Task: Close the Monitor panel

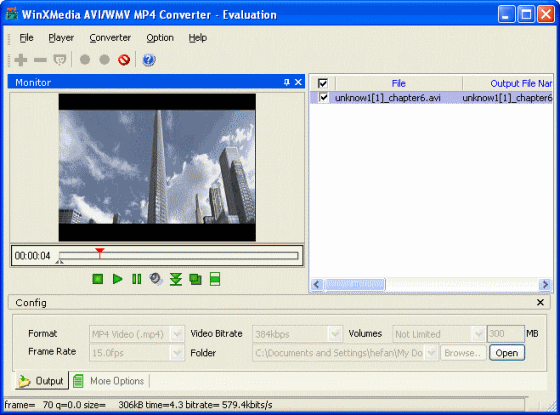Action: pyautogui.click(x=298, y=82)
